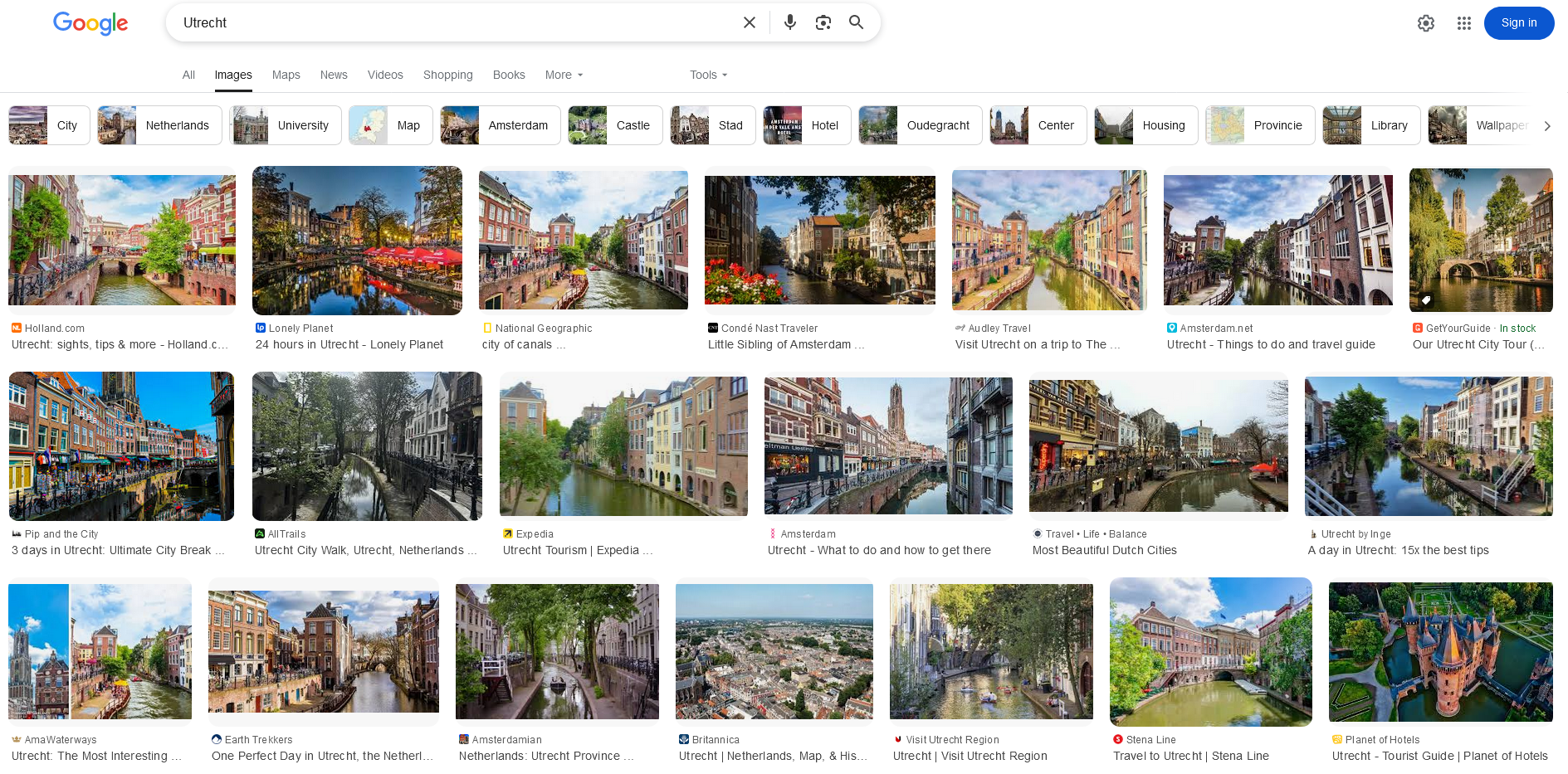Open the AllTrails Utrecht City Walk image
Image resolution: width=1568 pixels, height=774 pixels.
click(x=367, y=446)
